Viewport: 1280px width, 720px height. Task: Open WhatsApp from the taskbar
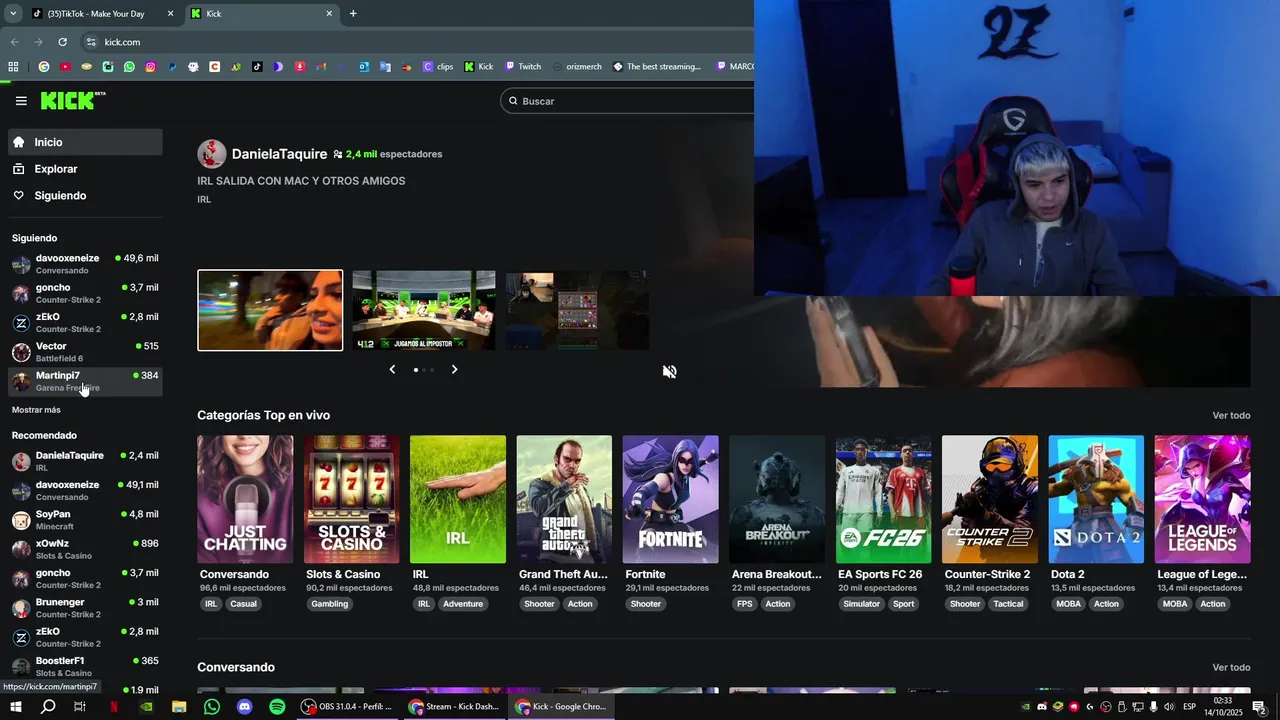coord(212,706)
